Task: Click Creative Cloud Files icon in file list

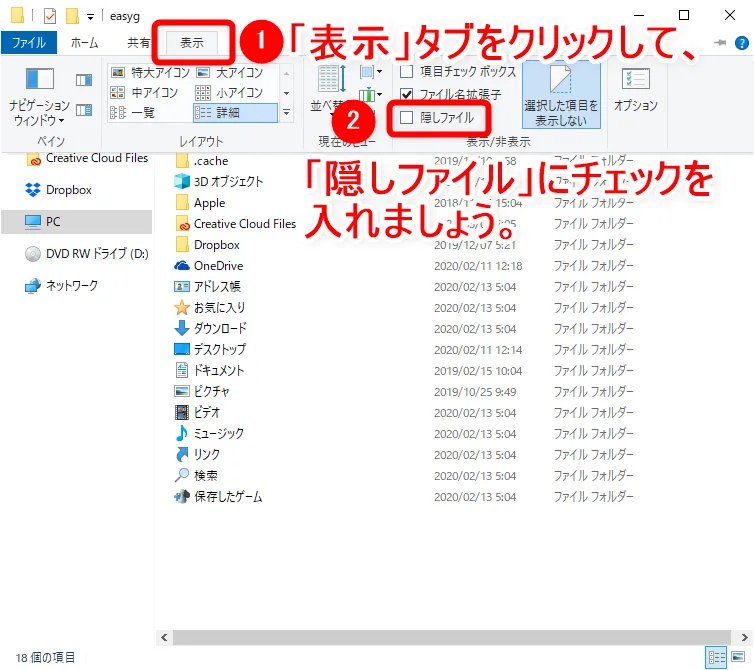Action: click(x=182, y=224)
